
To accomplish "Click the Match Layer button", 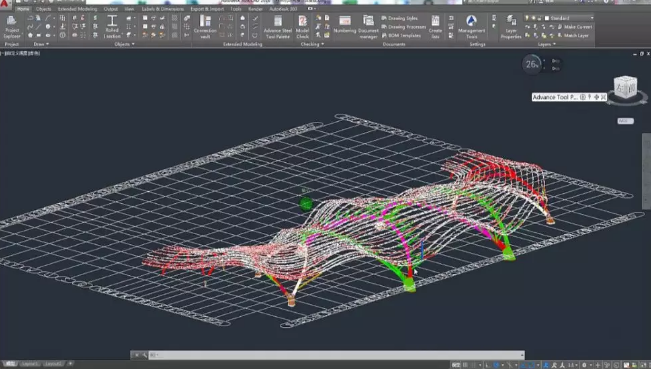I will pyautogui.click(x=573, y=36).
